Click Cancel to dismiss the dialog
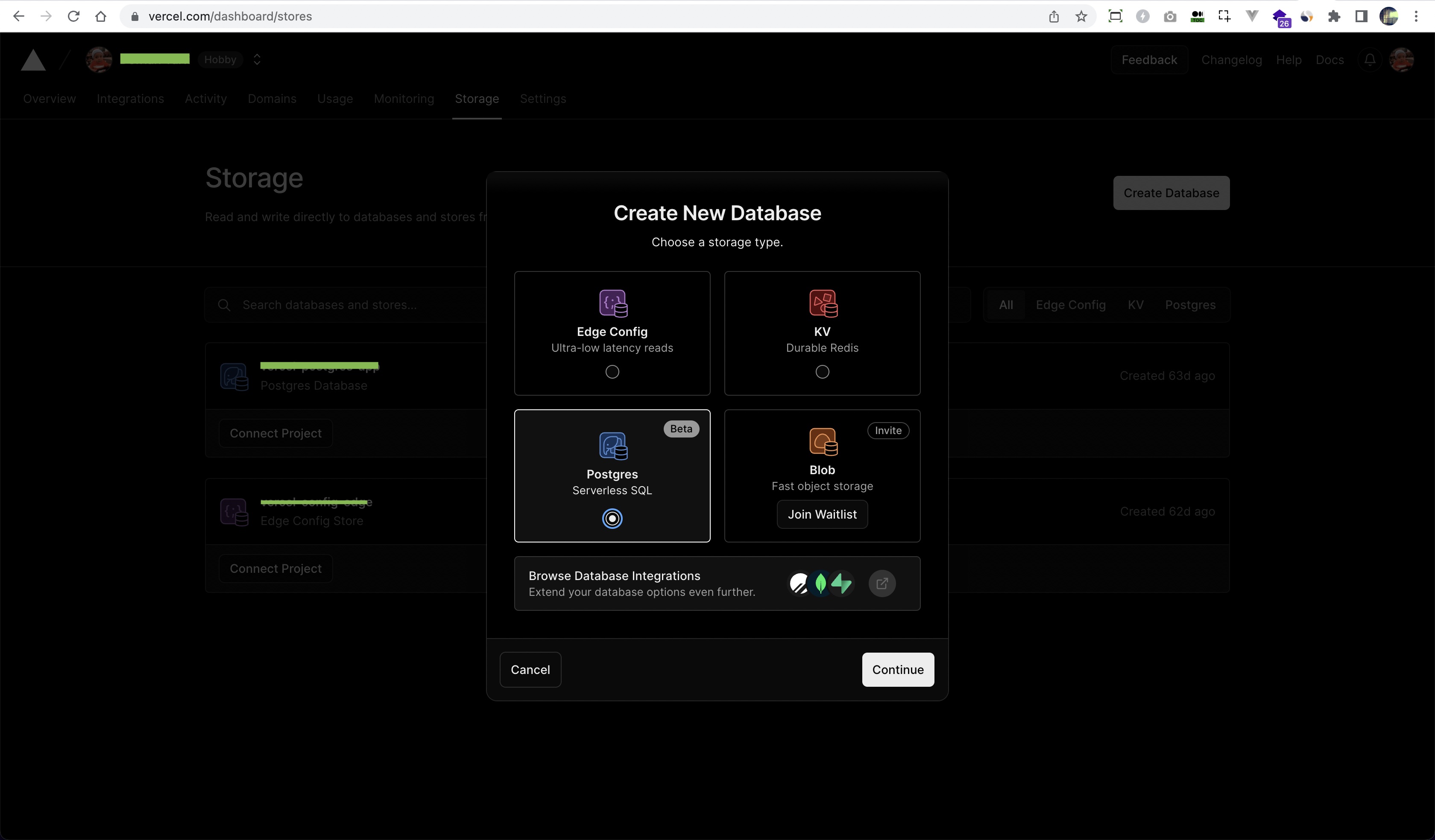 (x=530, y=669)
